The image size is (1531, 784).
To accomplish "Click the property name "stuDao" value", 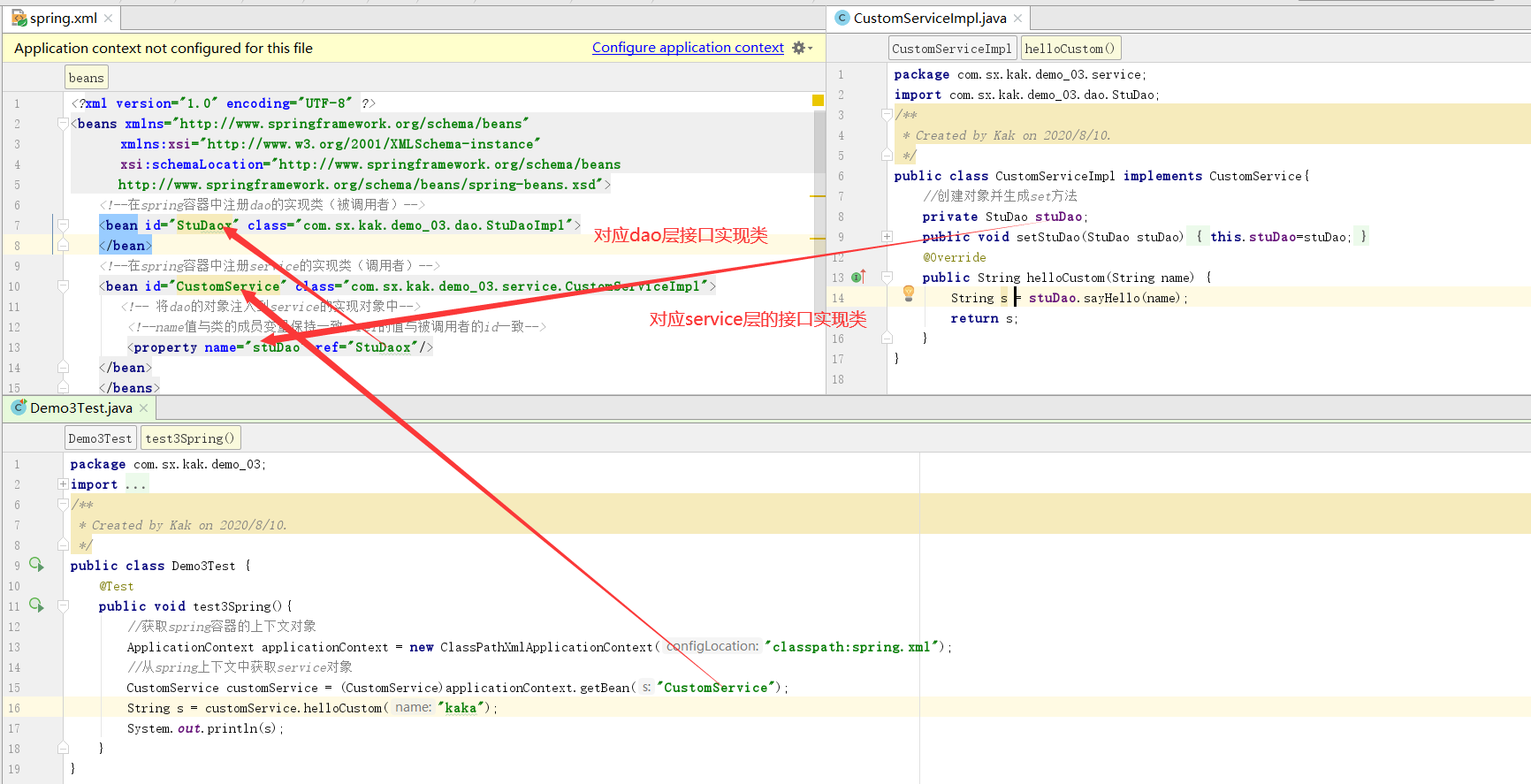I will pyautogui.click(x=276, y=347).
